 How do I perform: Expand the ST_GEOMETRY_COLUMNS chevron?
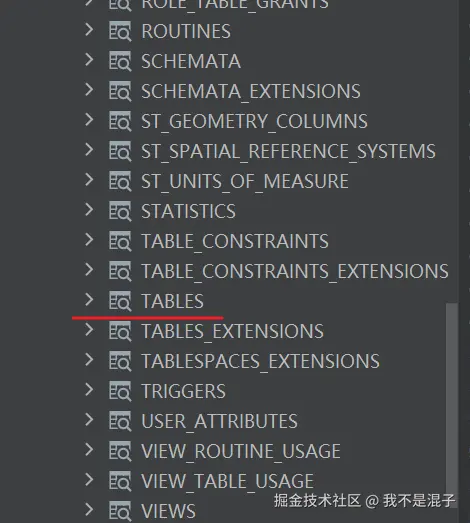(x=89, y=119)
